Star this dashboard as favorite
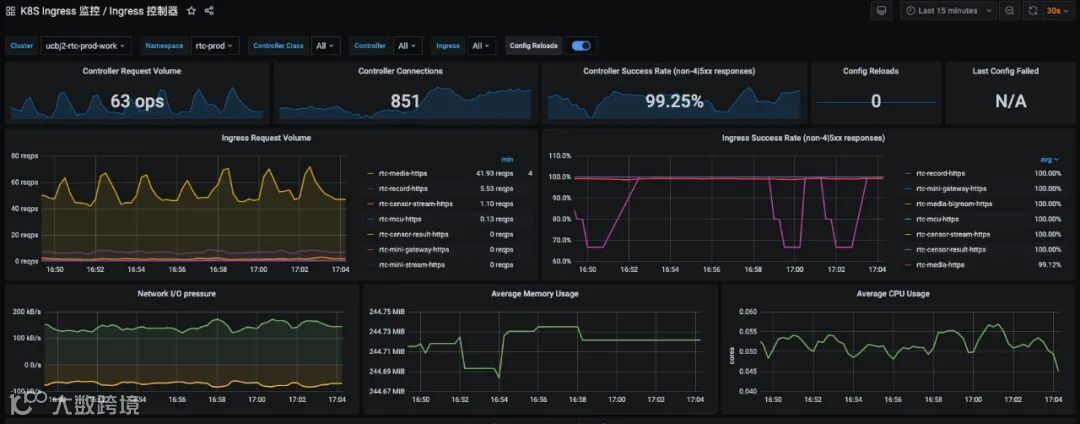The height and width of the screenshot is (424, 1080). pyautogui.click(x=191, y=11)
